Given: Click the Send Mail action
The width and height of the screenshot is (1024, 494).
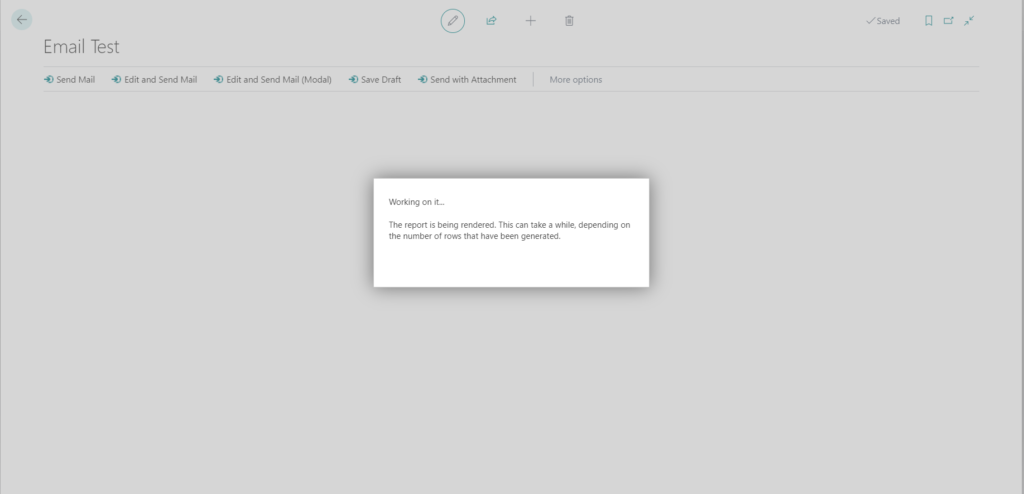Looking at the screenshot, I should pos(69,80).
